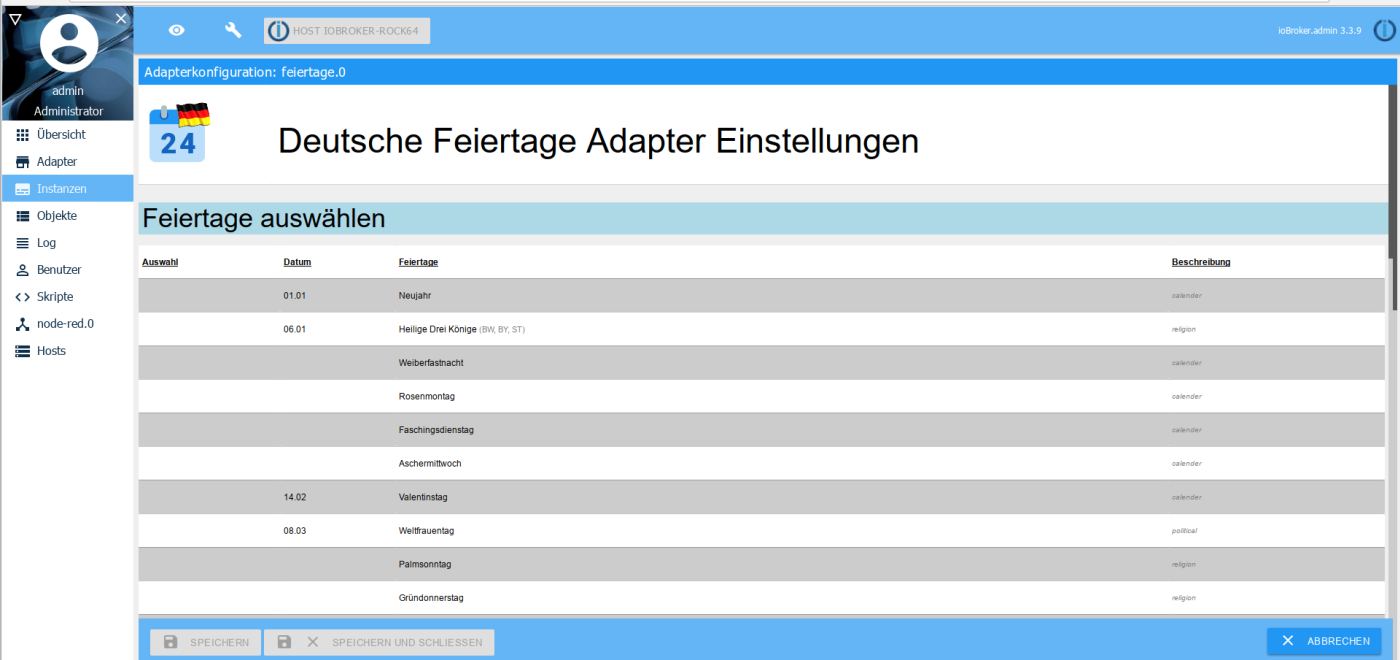Toggle the eye visibility icon in toolbar
Viewport: 1400px width, 660px height.
click(x=176, y=31)
